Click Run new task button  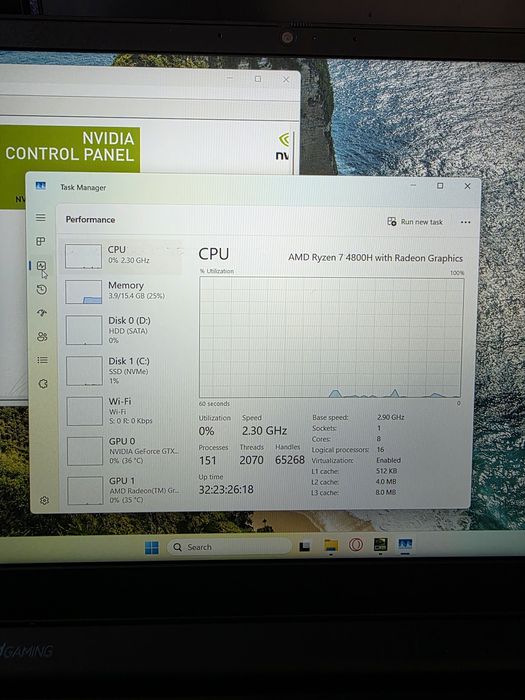(415, 222)
